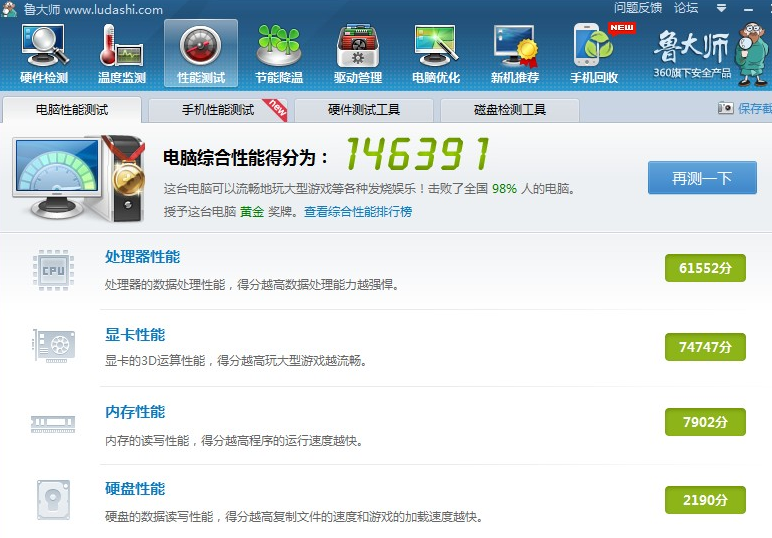772x538 pixels.
Task: Click the CPU chip icon
Action: click(53, 270)
